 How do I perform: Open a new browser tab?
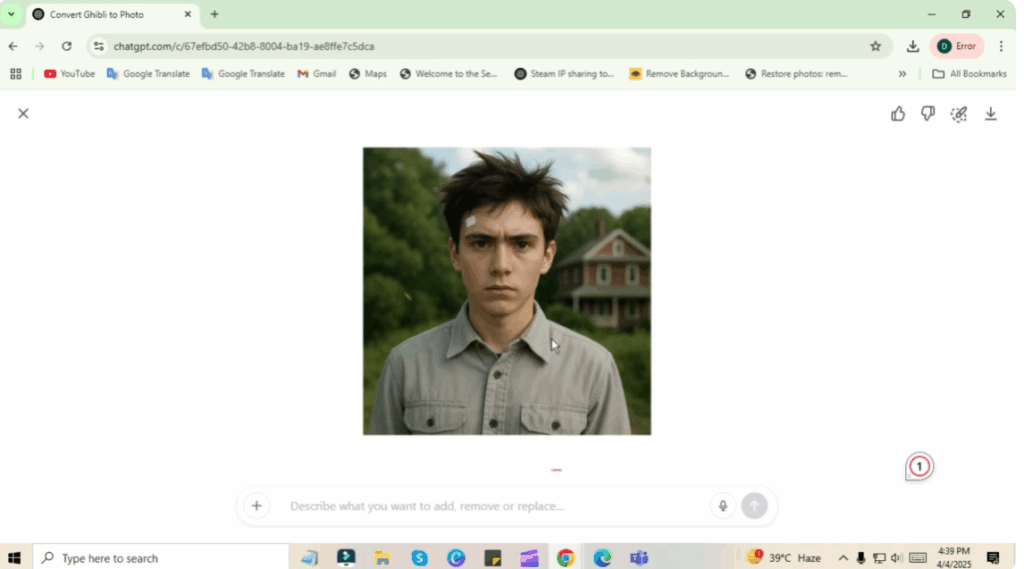click(214, 14)
